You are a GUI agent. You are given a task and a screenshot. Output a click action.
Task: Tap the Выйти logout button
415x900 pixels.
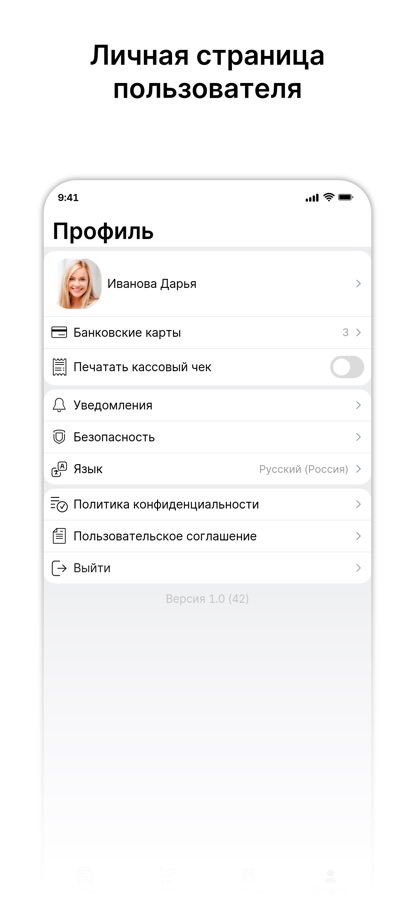pos(207,568)
